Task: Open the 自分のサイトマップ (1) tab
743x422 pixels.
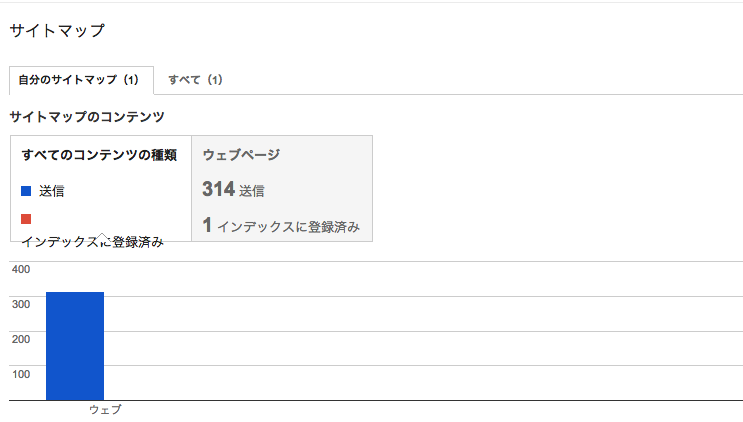Action: click(82, 80)
